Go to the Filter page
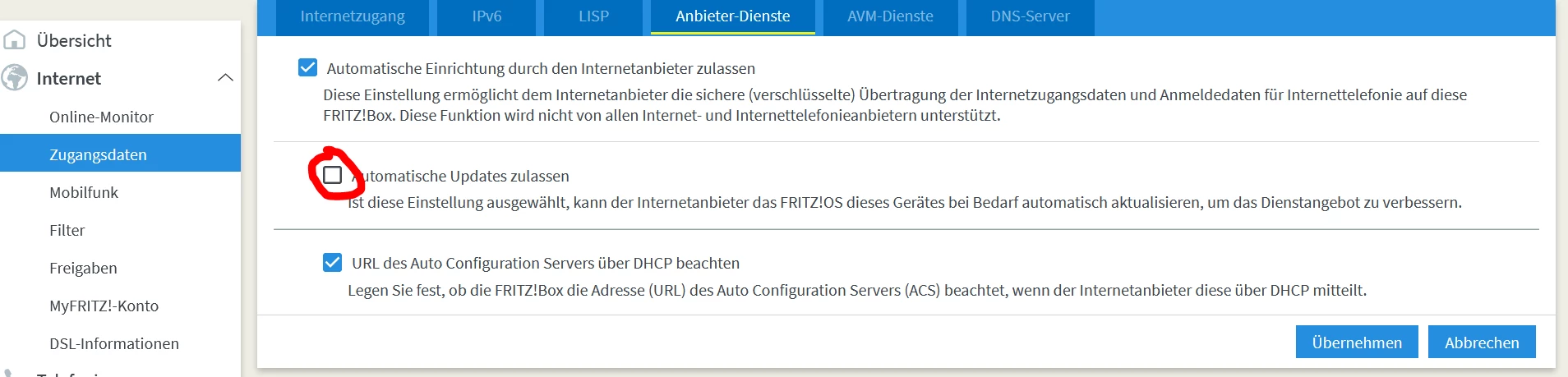The image size is (1568, 377). tap(67, 230)
